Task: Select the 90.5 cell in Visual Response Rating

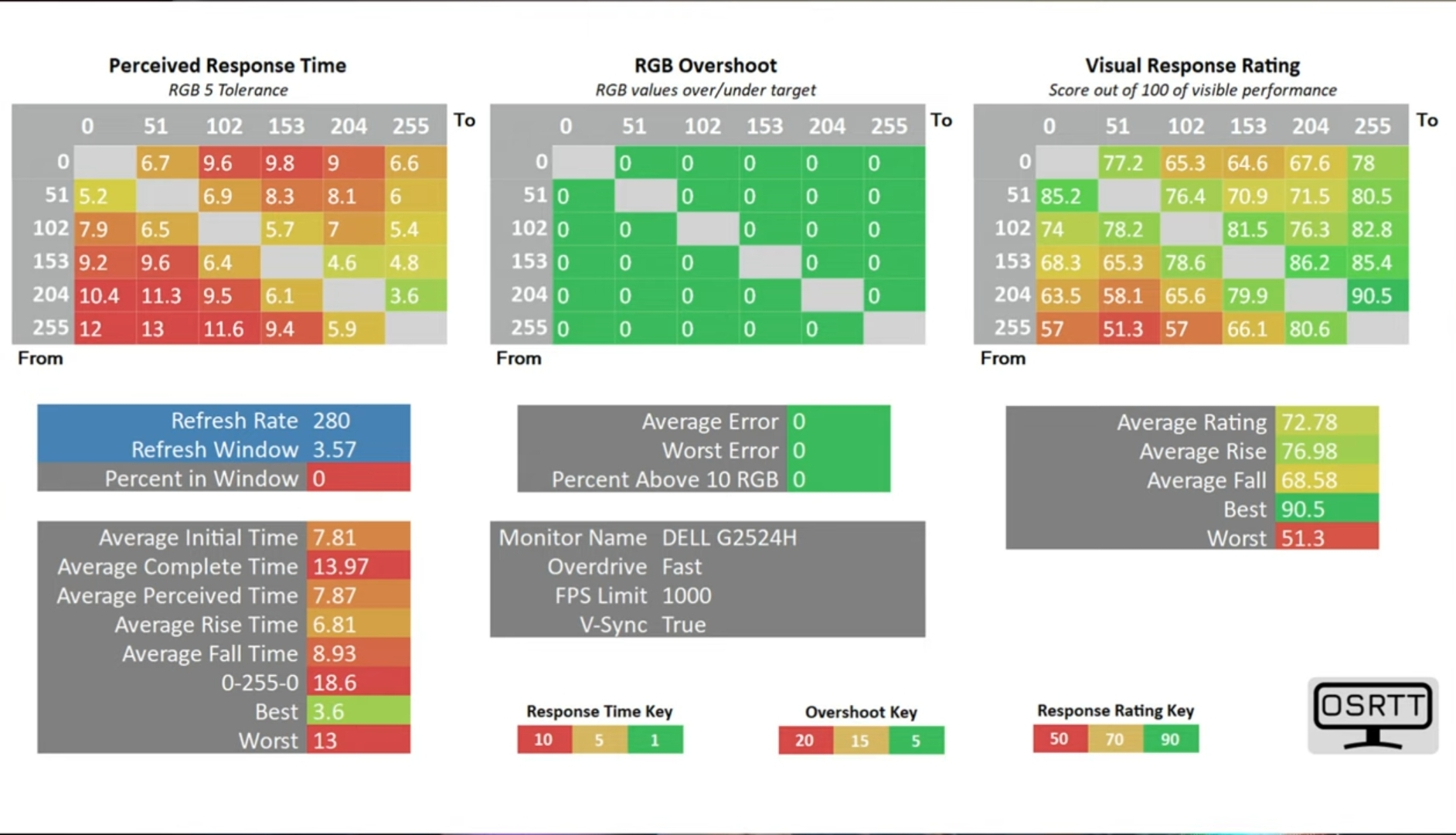Action: tap(1378, 295)
